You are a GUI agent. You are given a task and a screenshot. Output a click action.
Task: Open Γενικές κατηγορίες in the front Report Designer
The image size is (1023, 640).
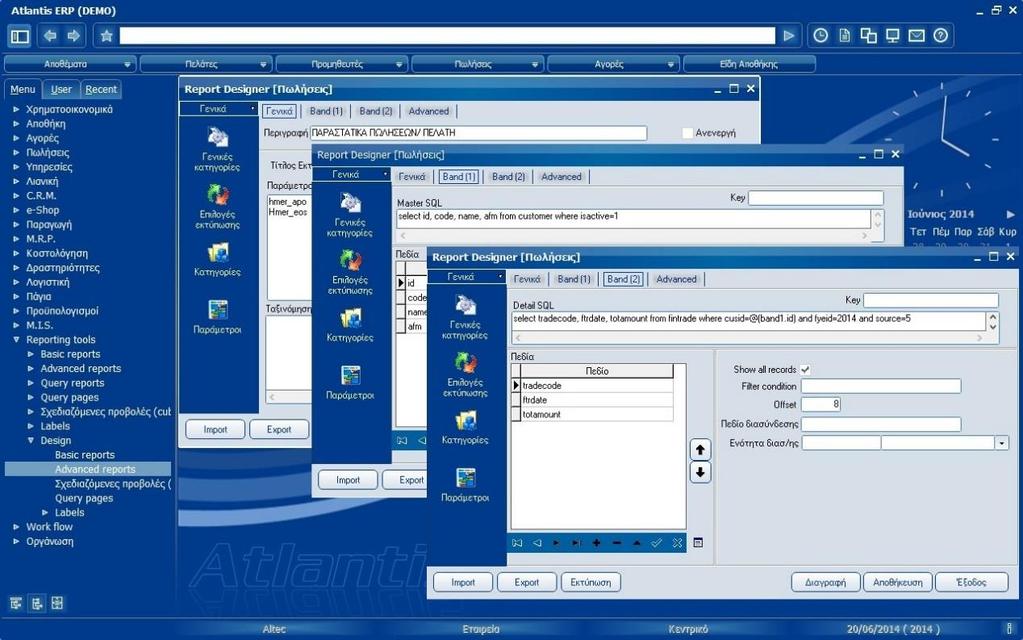(465, 318)
